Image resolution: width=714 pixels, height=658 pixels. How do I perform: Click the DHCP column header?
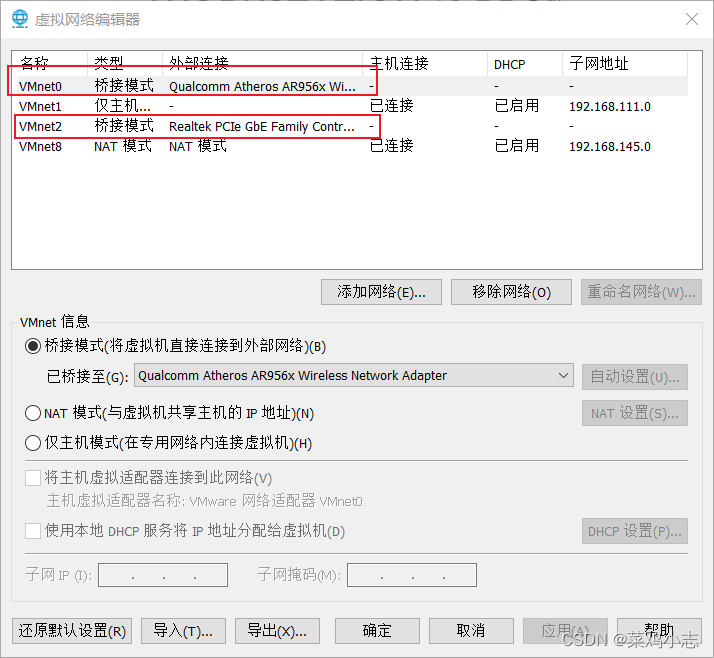pos(525,63)
